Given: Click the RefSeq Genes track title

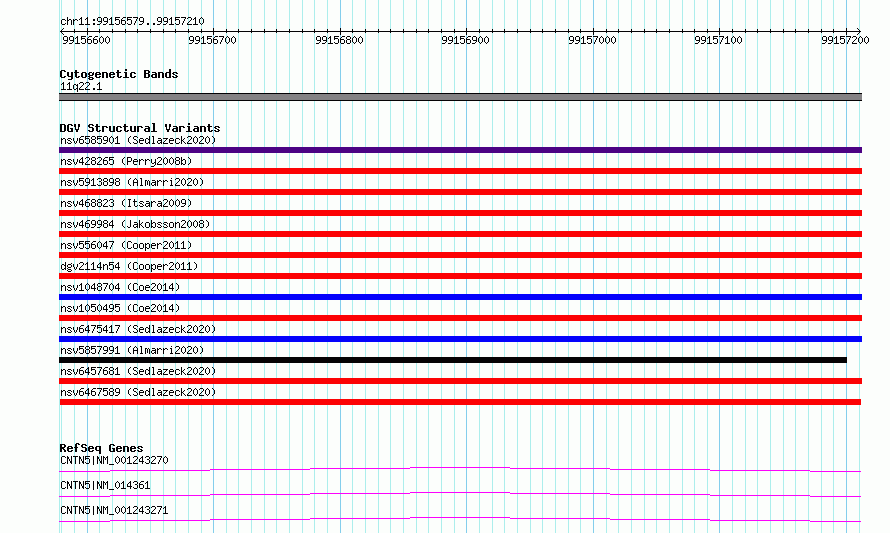Looking at the screenshot, I should (101, 448).
